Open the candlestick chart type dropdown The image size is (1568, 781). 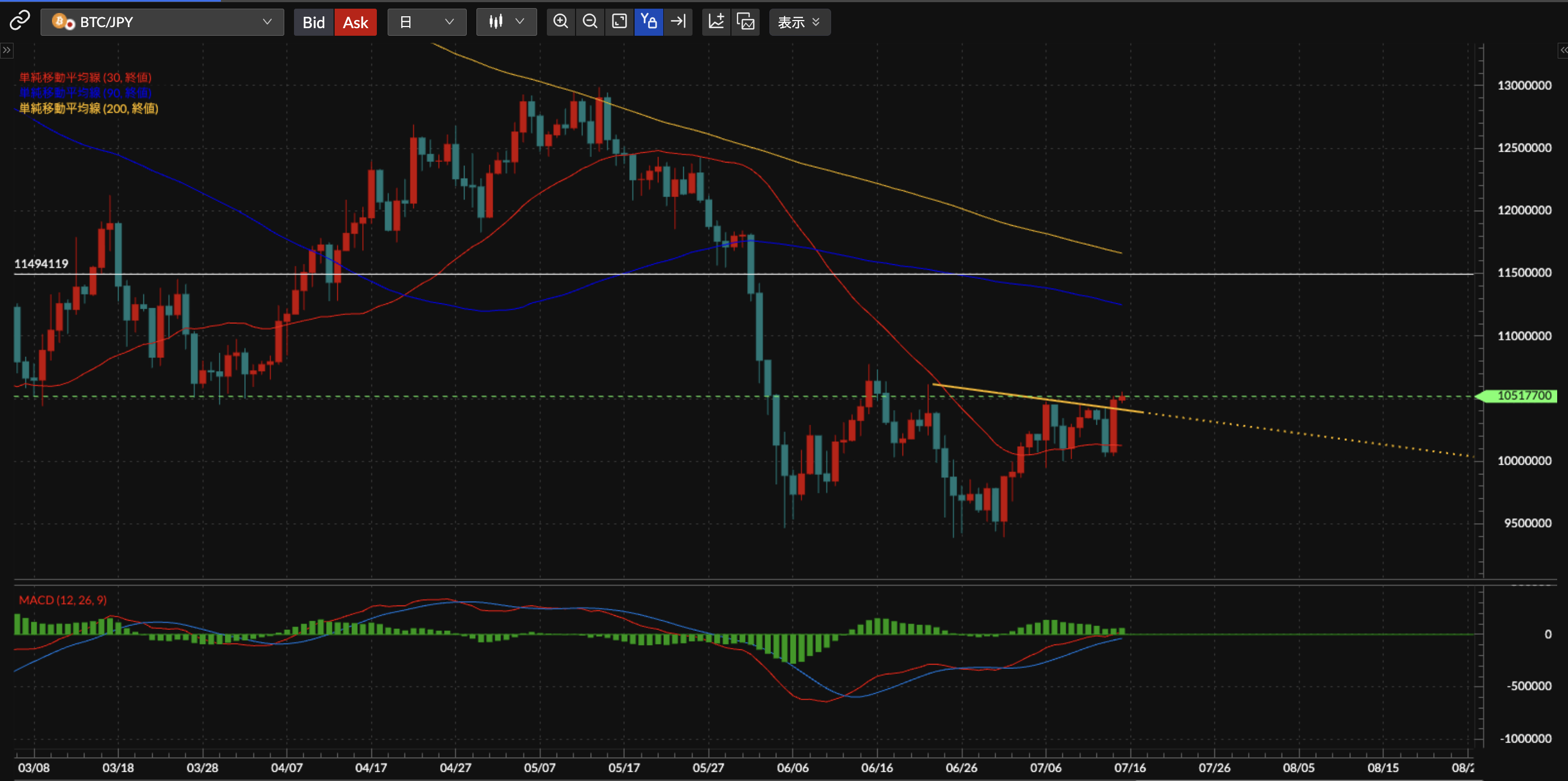tap(506, 22)
